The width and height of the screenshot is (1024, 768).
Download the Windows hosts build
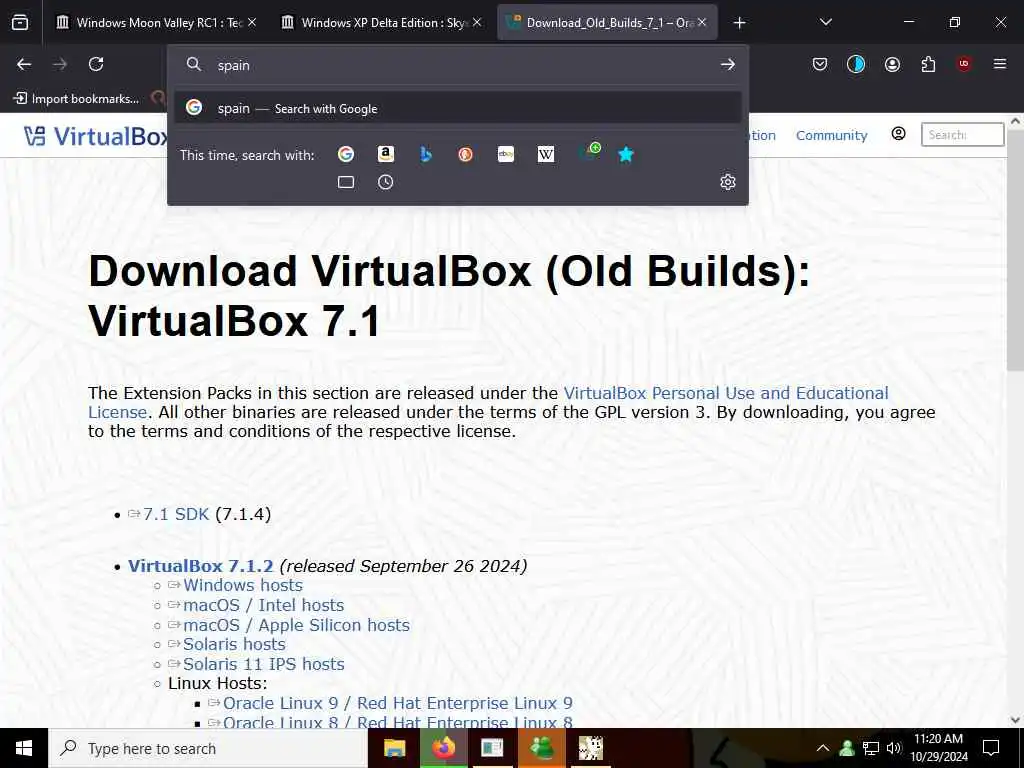[242, 585]
